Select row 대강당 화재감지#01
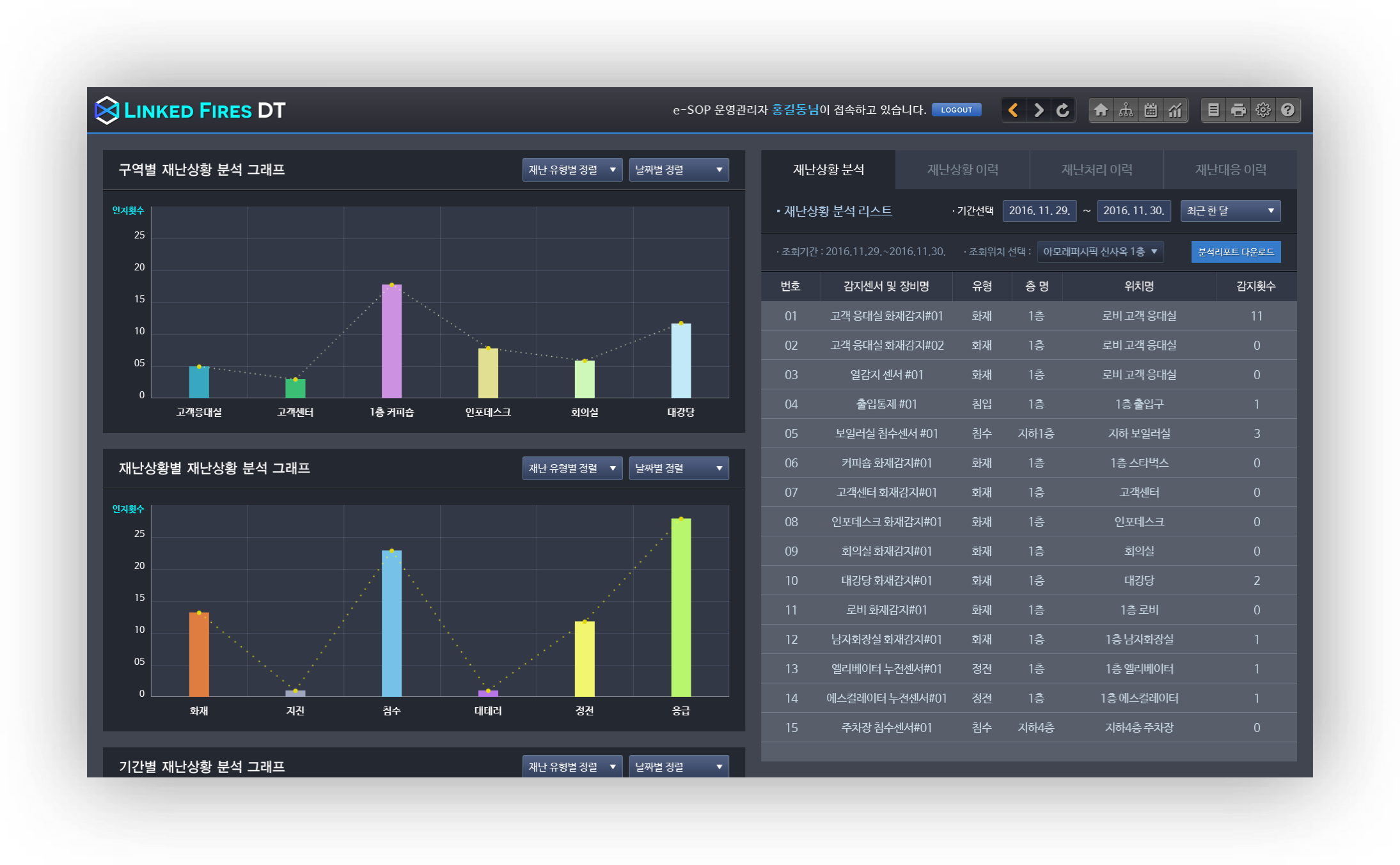Image resolution: width=1400 pixels, height=865 pixels. (1029, 581)
